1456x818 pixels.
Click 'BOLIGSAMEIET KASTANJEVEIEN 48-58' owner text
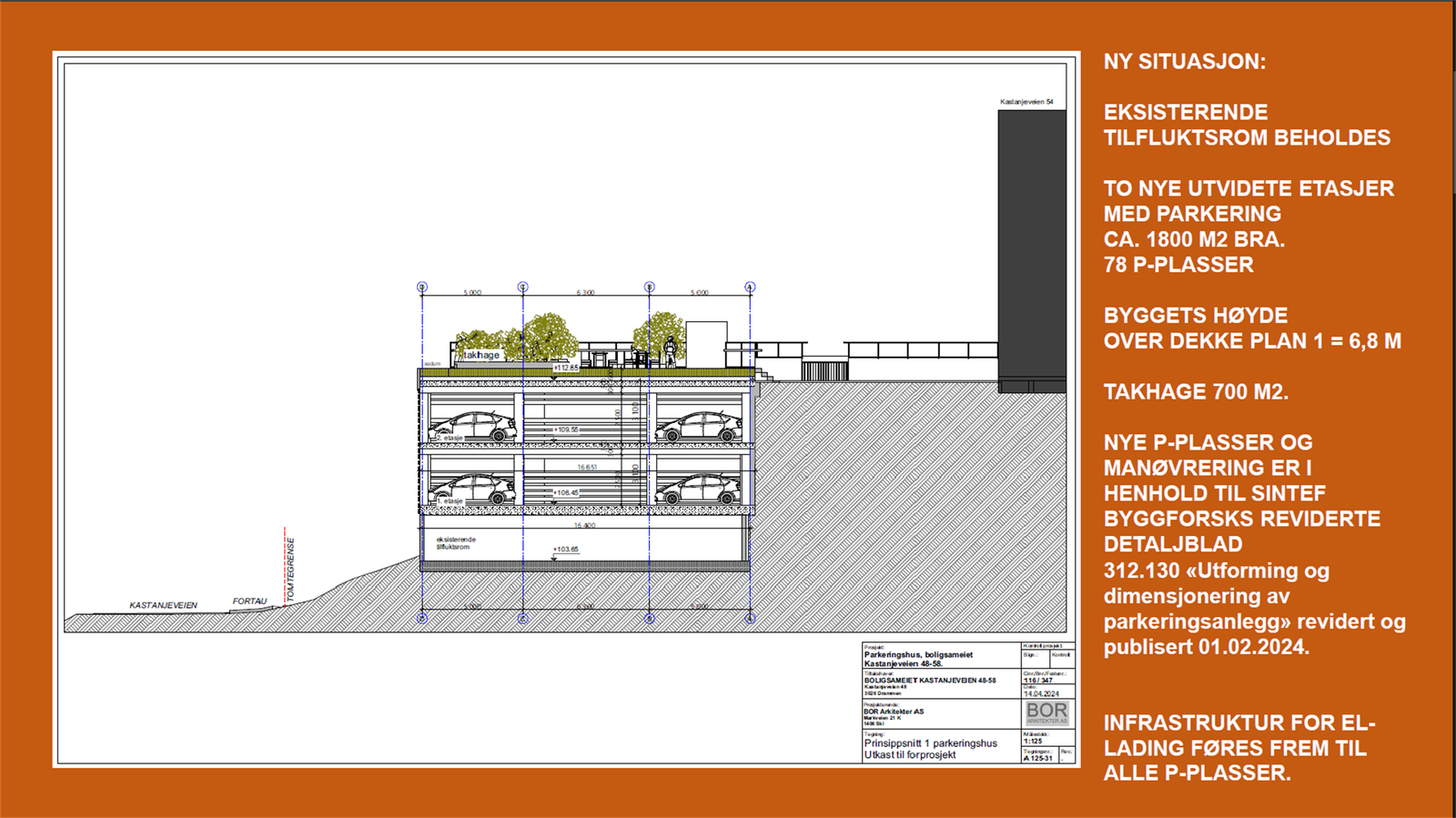(930, 680)
